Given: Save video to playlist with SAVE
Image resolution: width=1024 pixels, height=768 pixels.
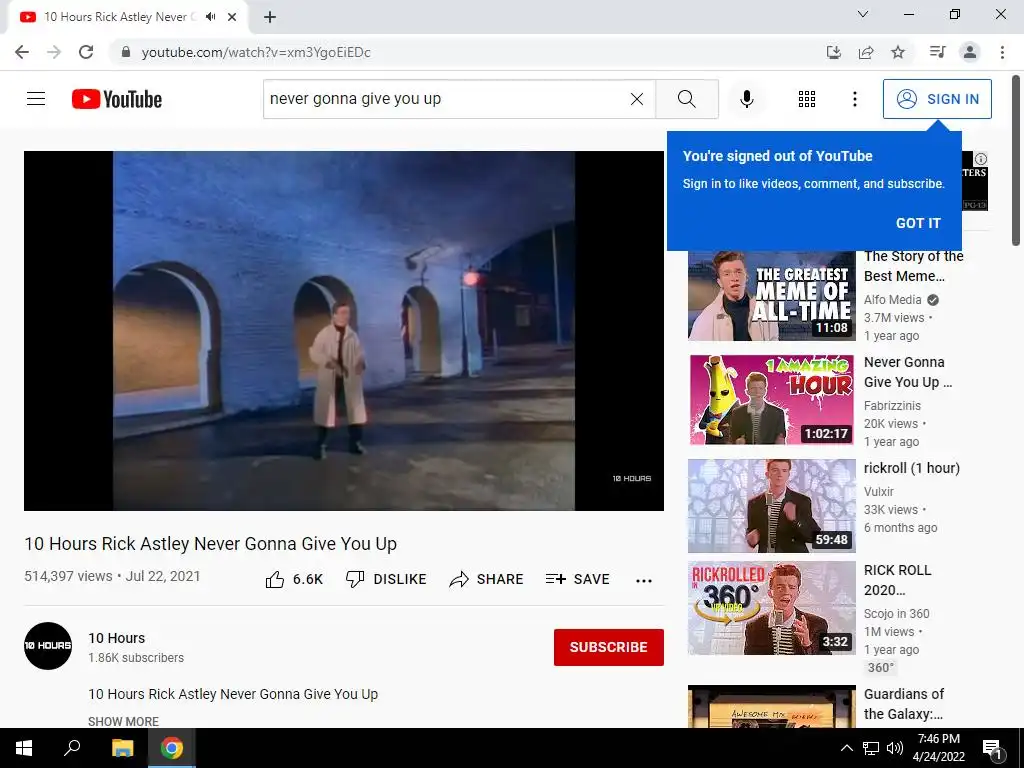Looking at the screenshot, I should 578,579.
